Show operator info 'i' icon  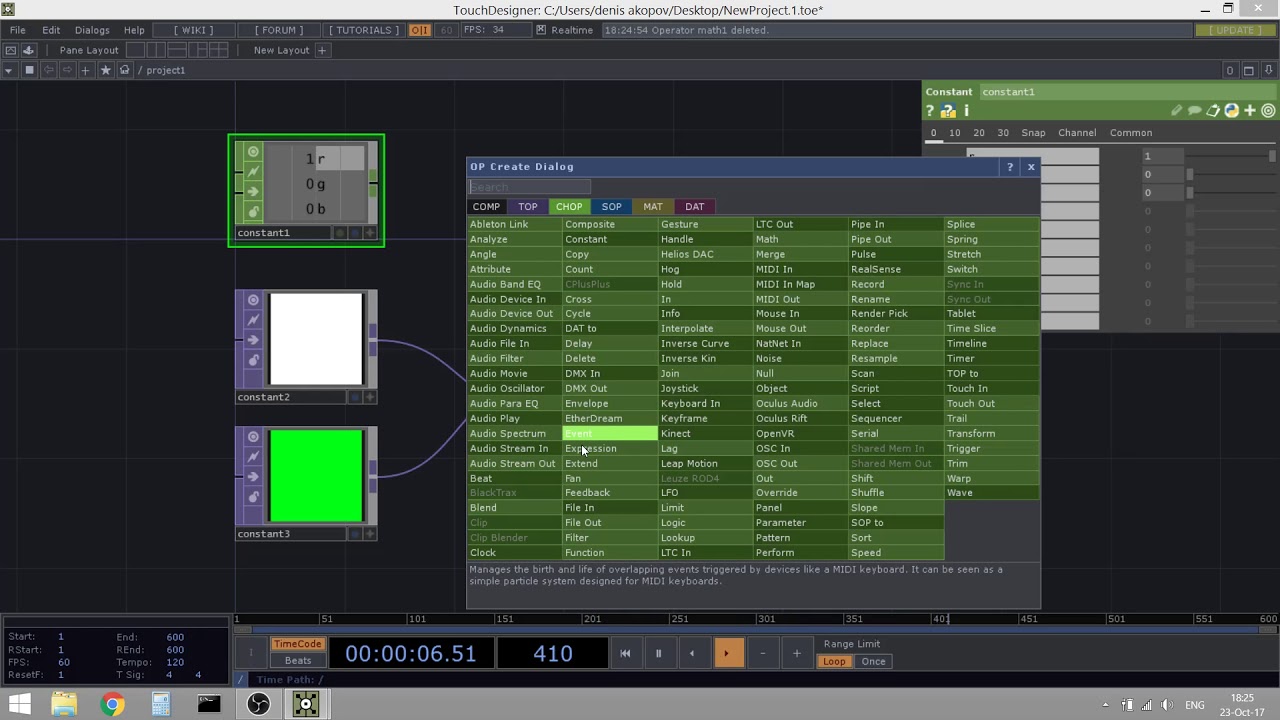[x=966, y=111]
